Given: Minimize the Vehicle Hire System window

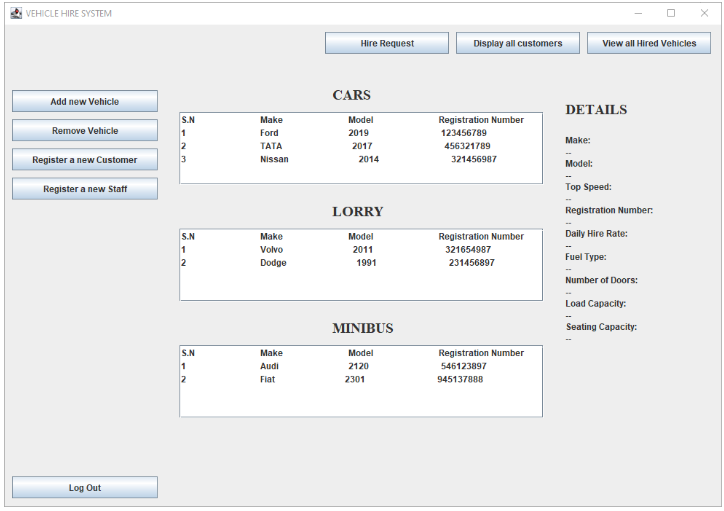Looking at the screenshot, I should coord(638,13).
